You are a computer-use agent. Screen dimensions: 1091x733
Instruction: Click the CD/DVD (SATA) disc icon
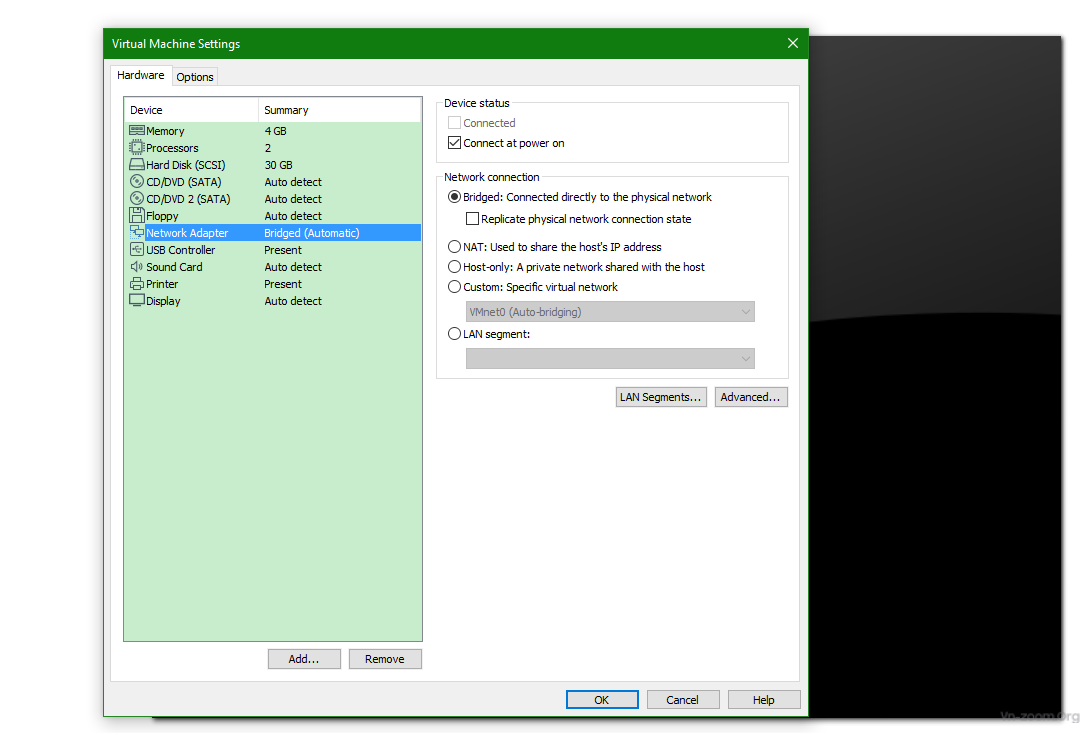[x=137, y=182]
